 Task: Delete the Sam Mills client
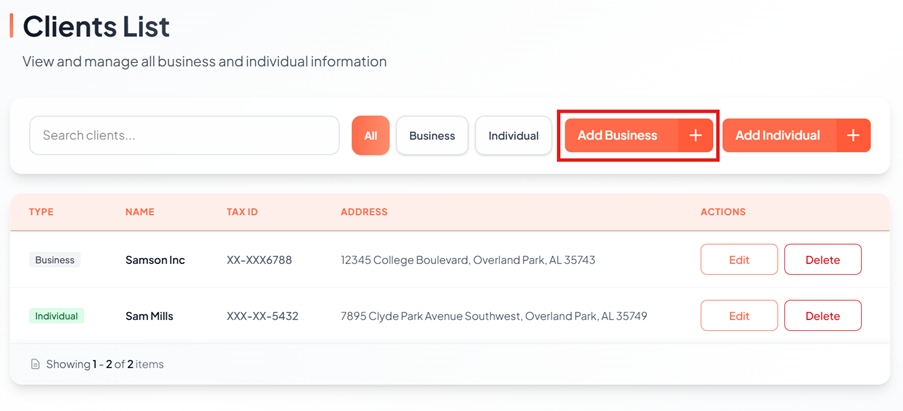click(x=822, y=316)
